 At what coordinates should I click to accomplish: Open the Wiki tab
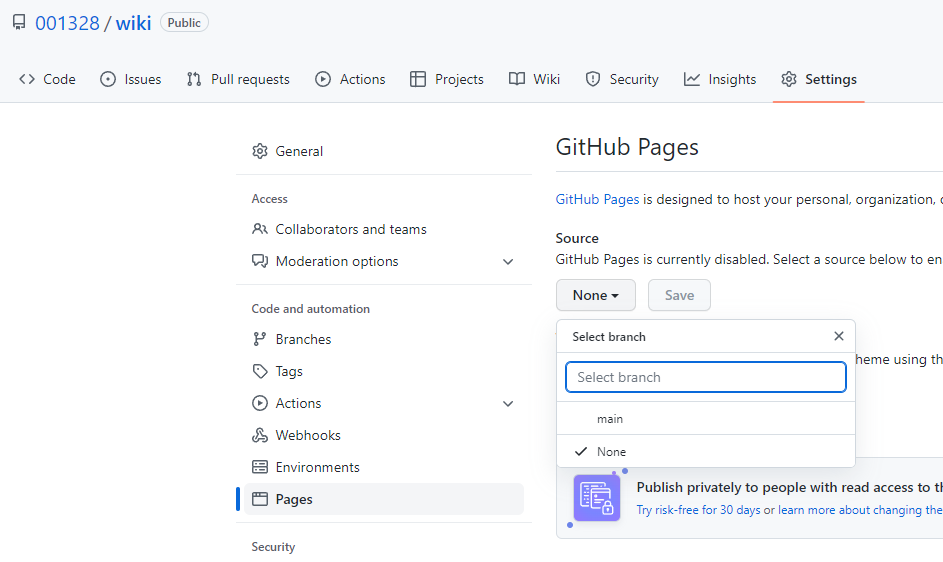[x=534, y=79]
